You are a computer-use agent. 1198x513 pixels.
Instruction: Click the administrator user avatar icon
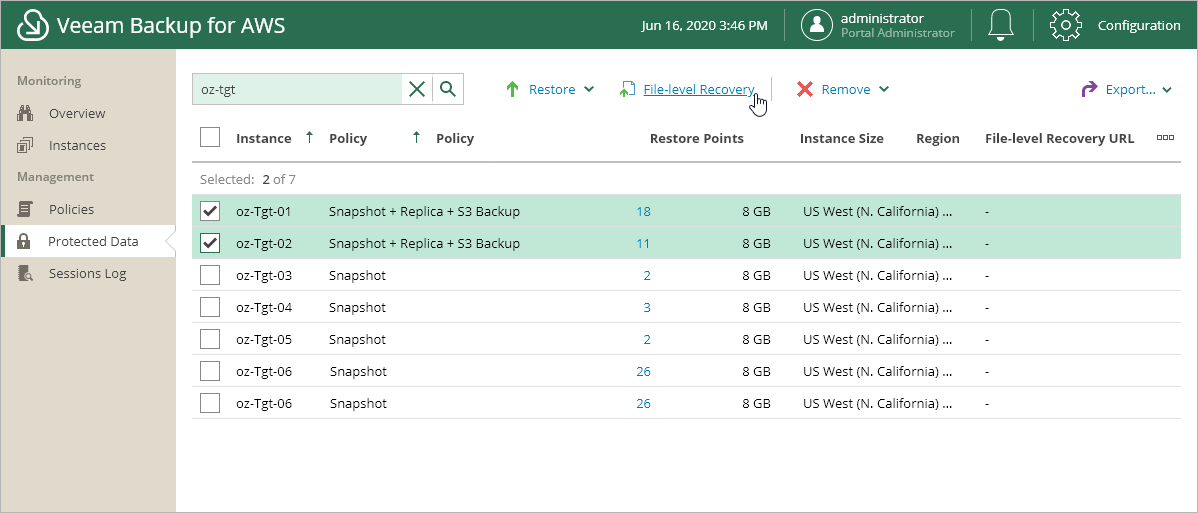coord(817,25)
